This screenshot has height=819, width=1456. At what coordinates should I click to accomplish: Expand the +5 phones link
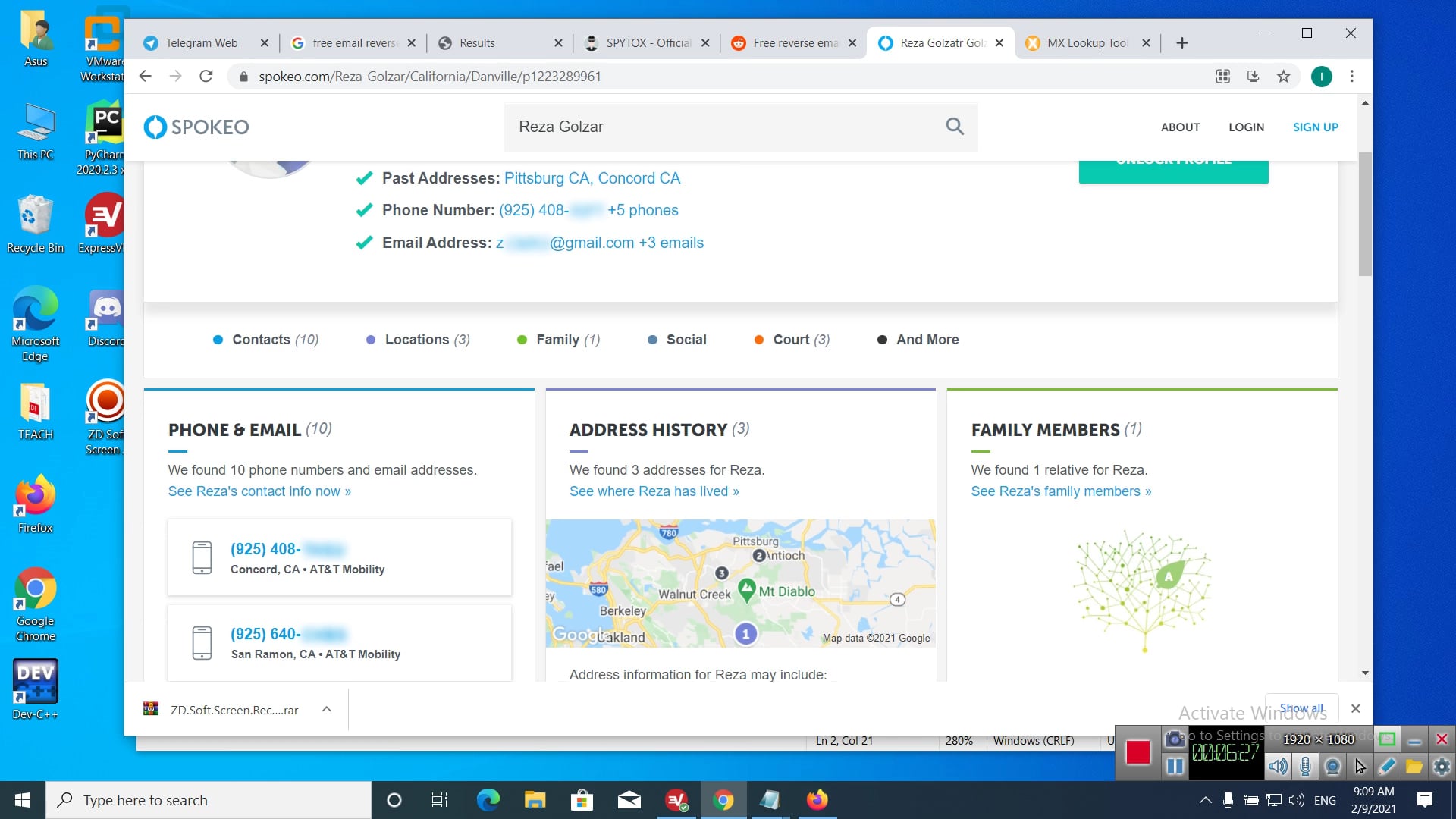click(642, 210)
